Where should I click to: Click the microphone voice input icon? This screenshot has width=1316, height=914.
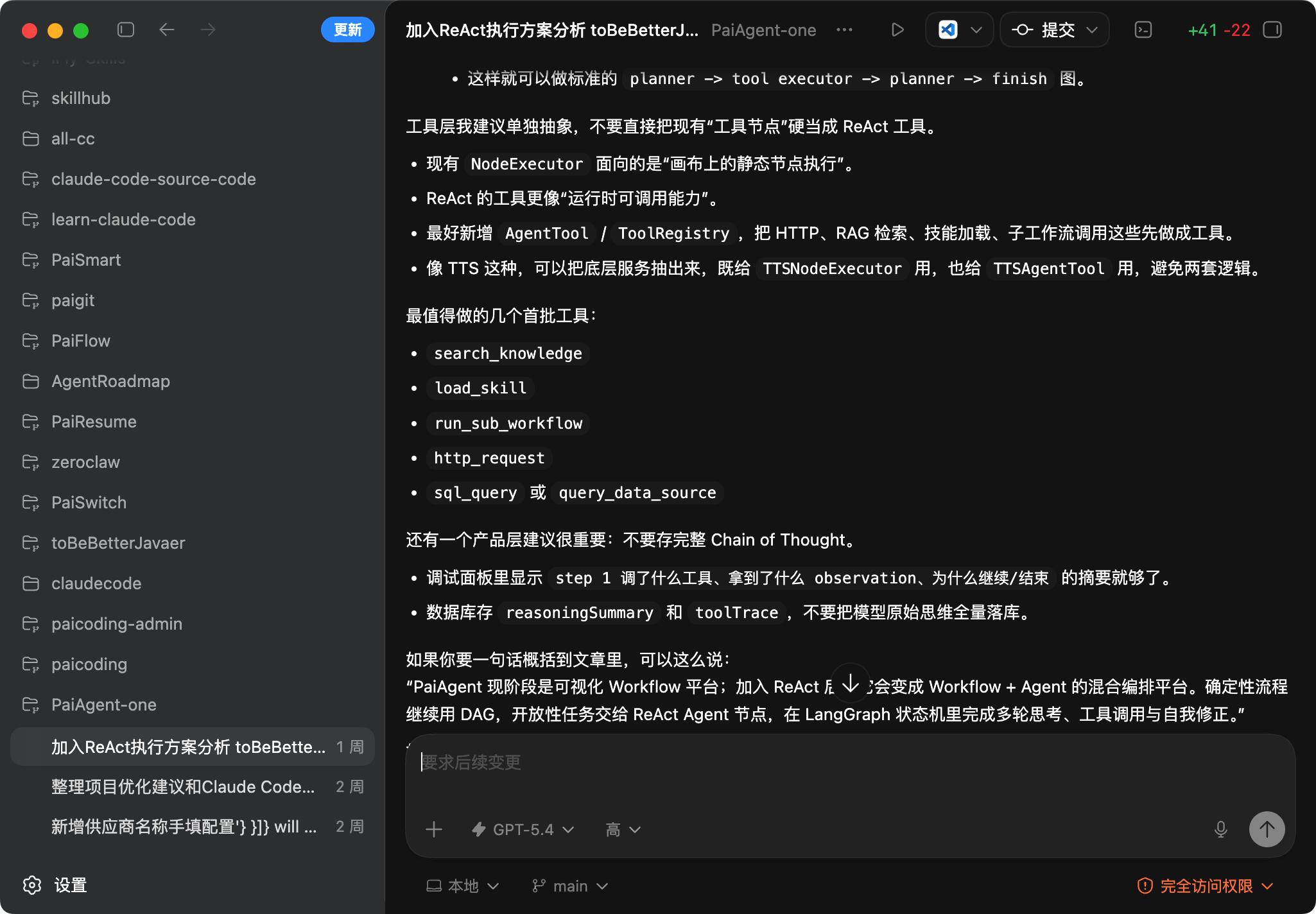(1220, 829)
